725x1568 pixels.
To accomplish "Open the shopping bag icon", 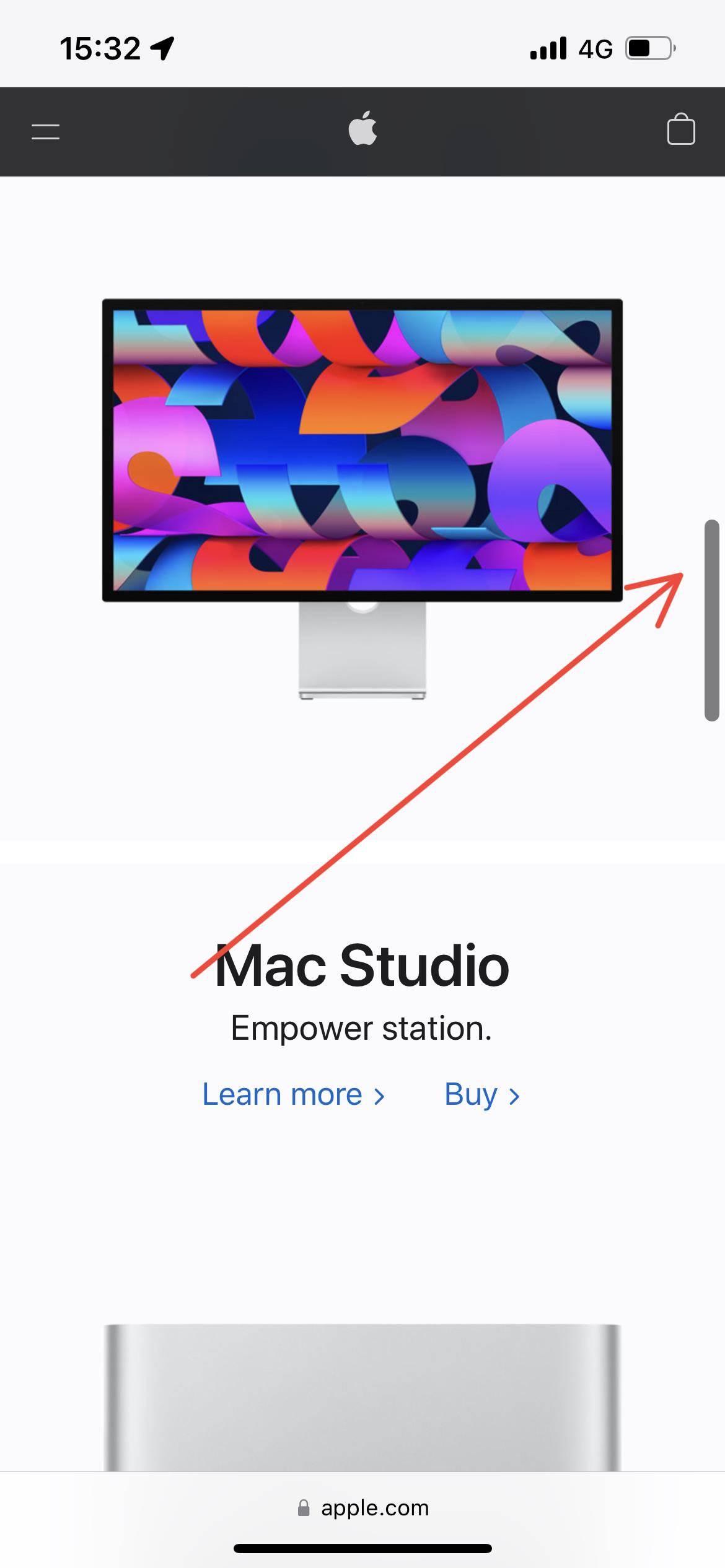I will click(680, 129).
